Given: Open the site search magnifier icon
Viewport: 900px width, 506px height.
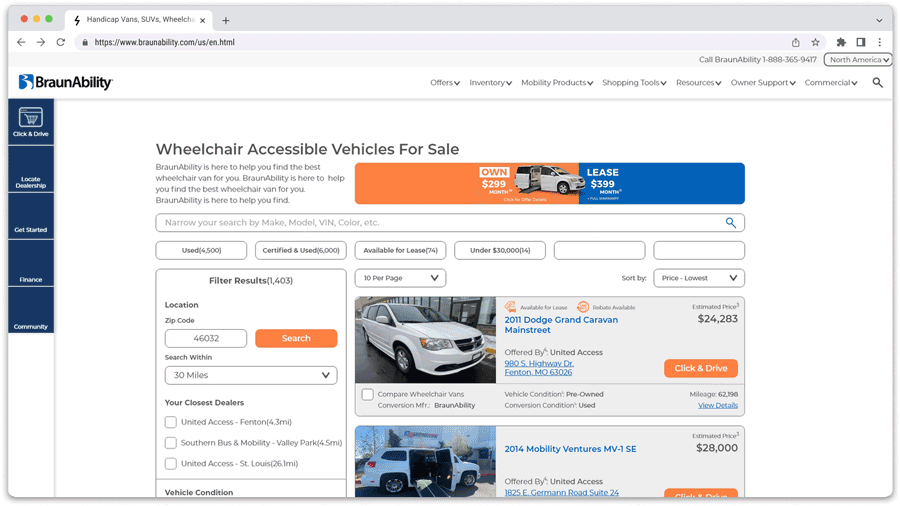Looking at the screenshot, I should coord(878,83).
